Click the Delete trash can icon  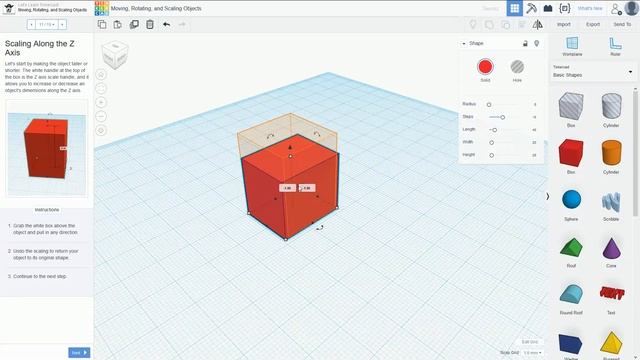click(x=150, y=24)
